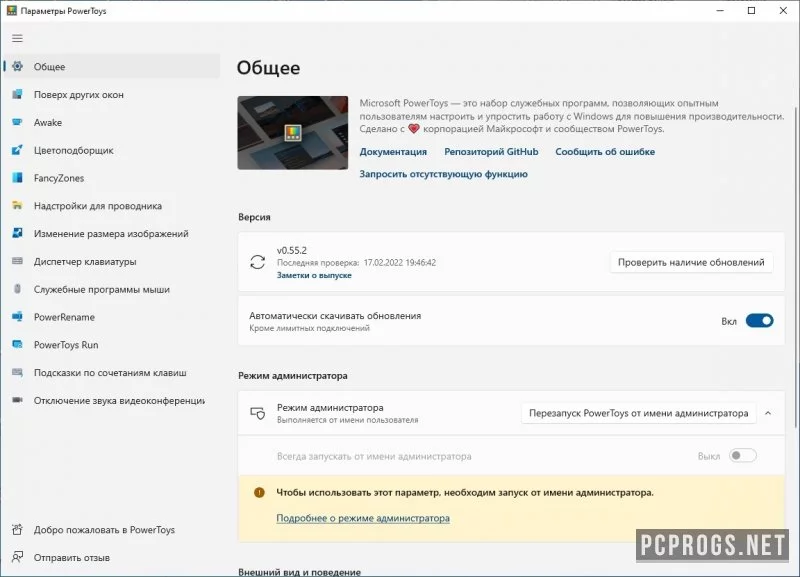
Task: Click the Диспетчер клавиатуры keyboard icon
Action: click(x=17, y=261)
